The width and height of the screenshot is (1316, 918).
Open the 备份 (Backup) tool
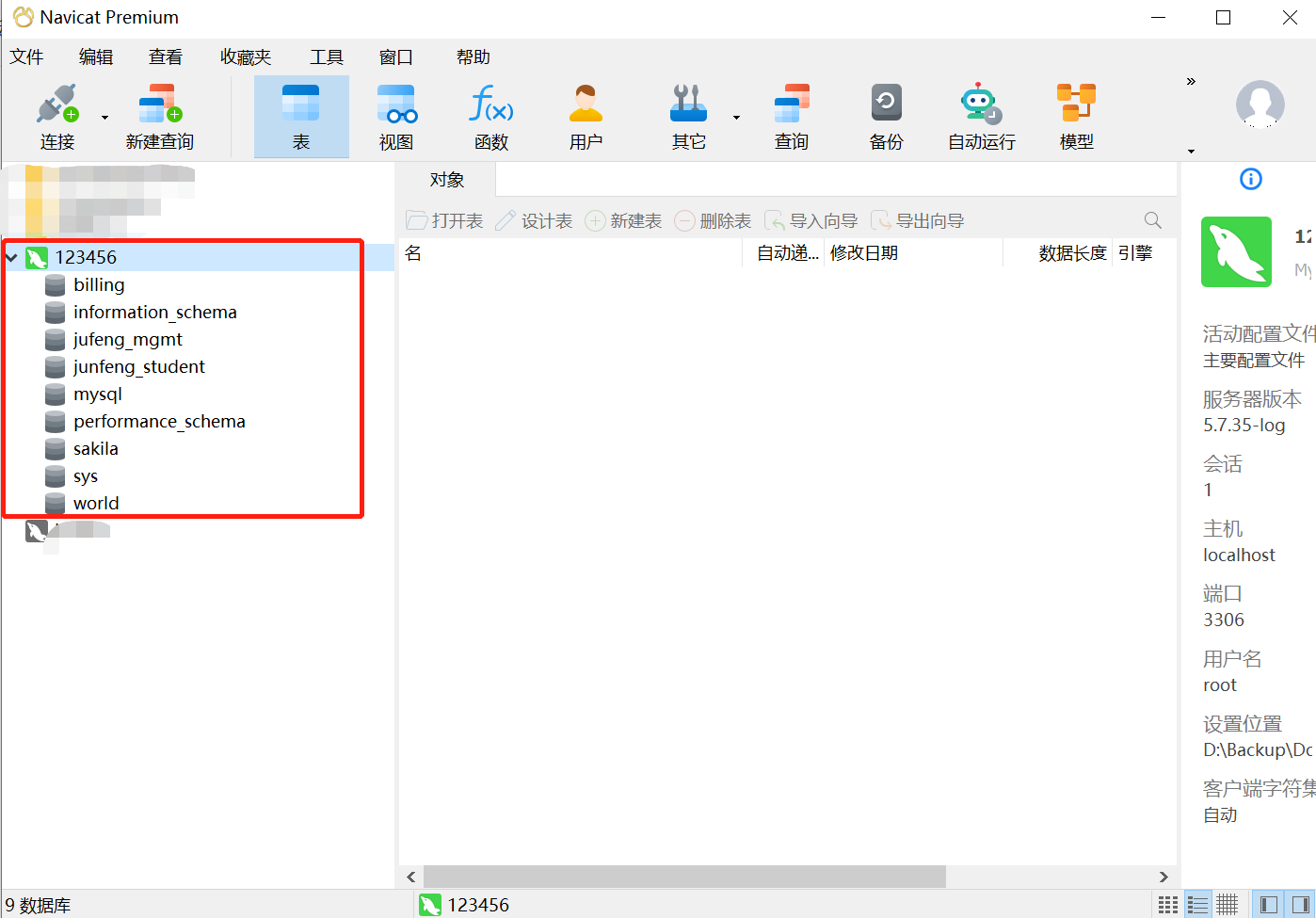pos(886,116)
